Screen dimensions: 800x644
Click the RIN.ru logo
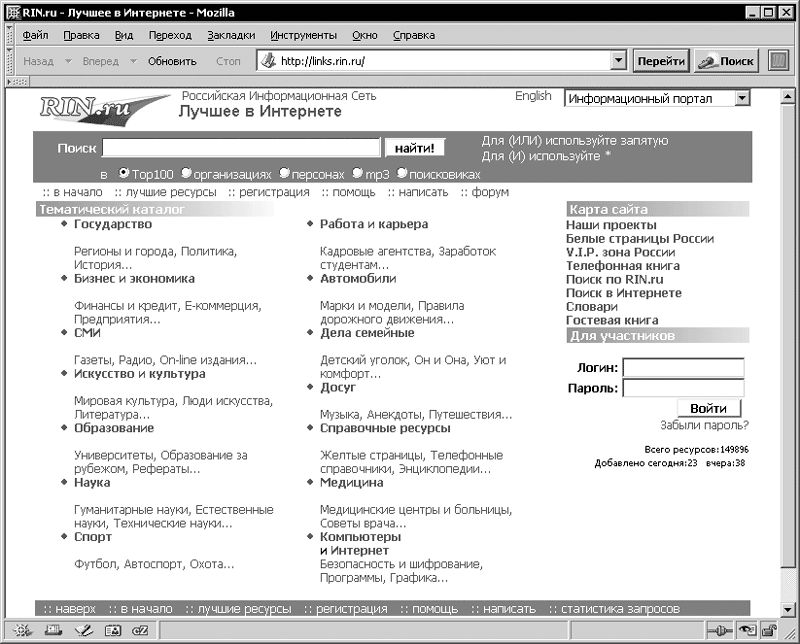(105, 109)
